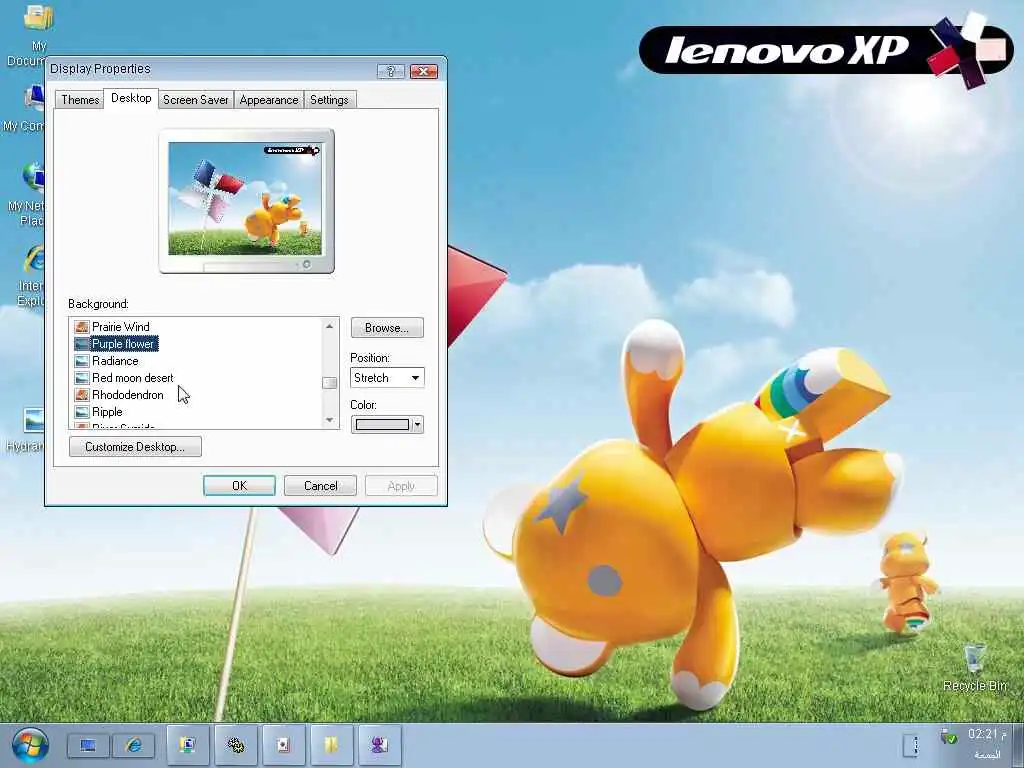The height and width of the screenshot is (768, 1024).
Task: Open the Appearance tab
Action: 269,99
